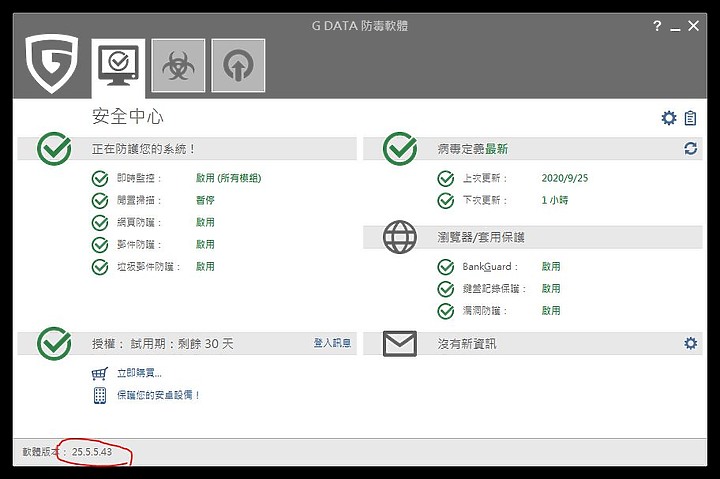Click the 即時監控： label
The width and height of the screenshot is (720, 479).
[139, 178]
